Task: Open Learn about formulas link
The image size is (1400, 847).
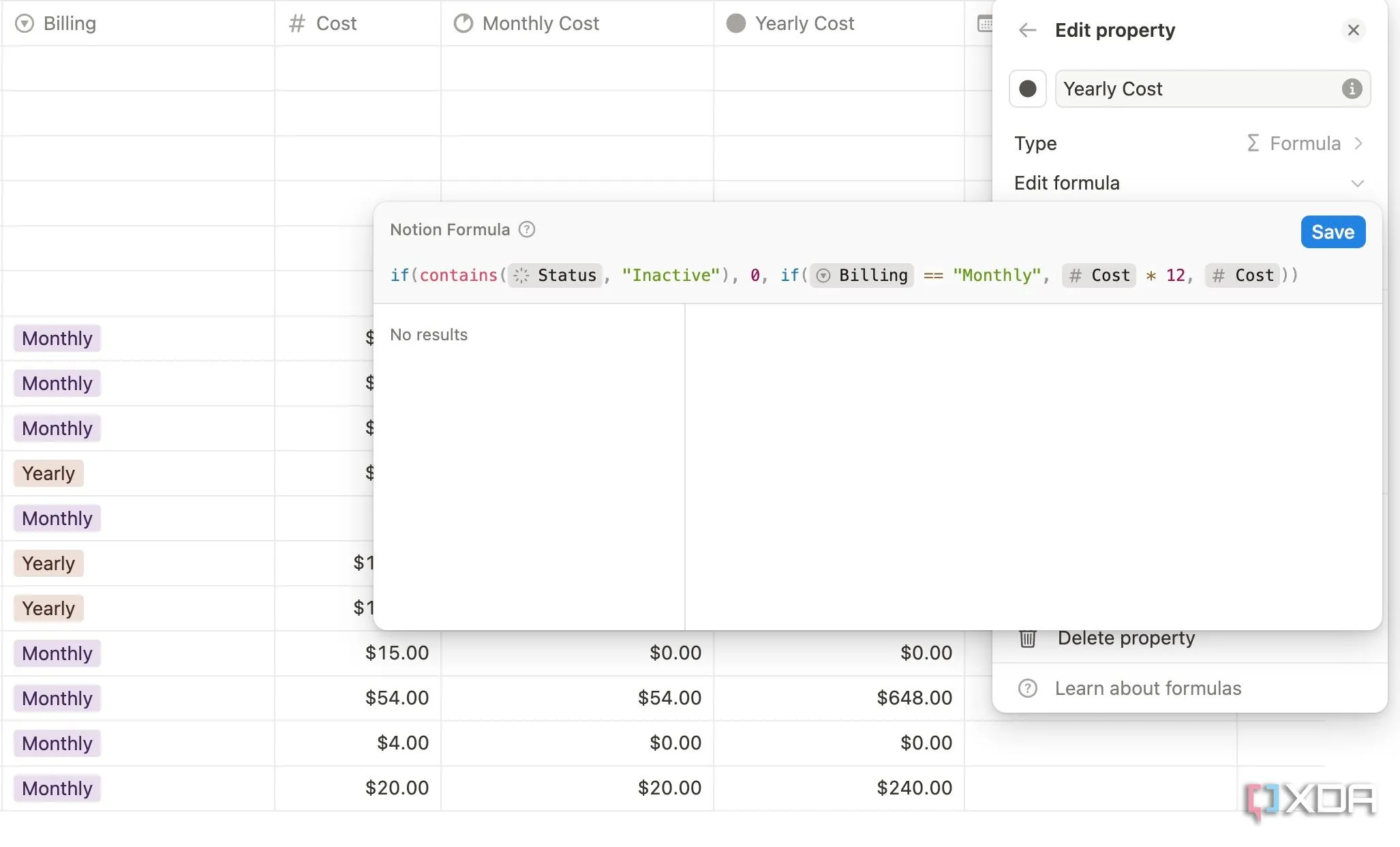Action: [1148, 688]
